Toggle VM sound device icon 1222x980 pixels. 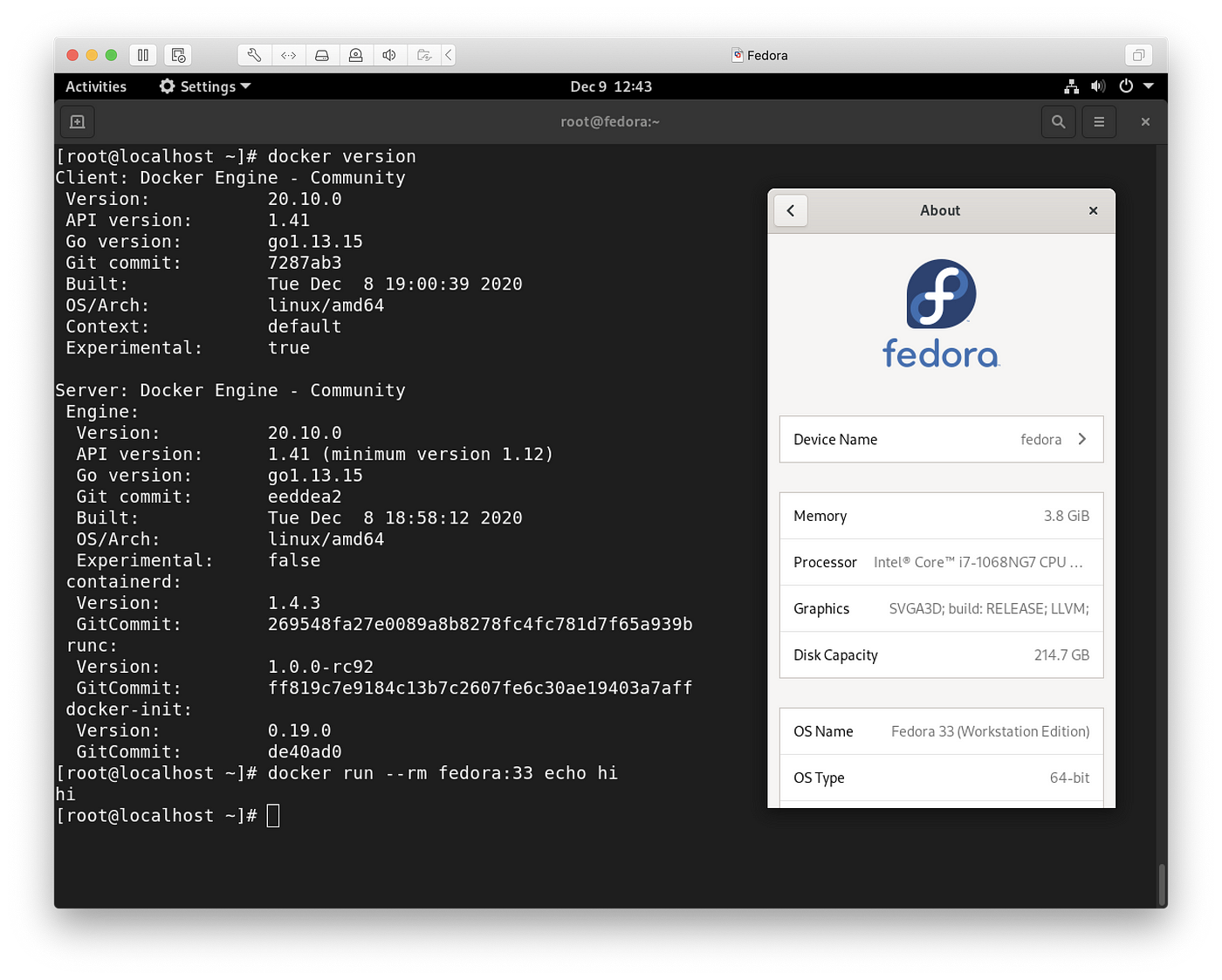(389, 55)
